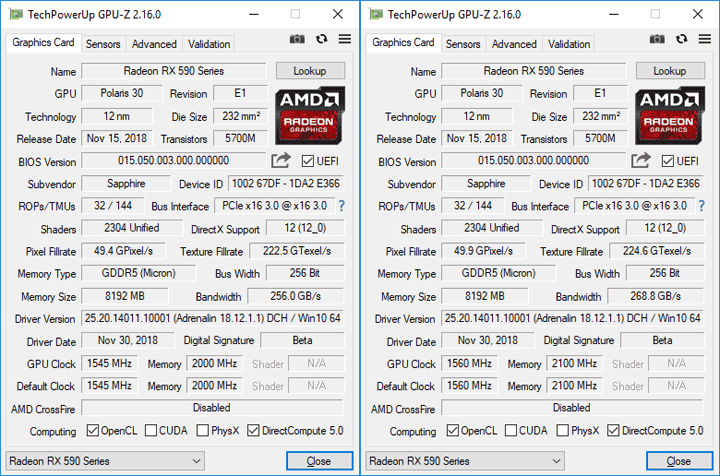720x476 pixels.
Task: Open the hamburger menu in left window
Action: click(345, 39)
